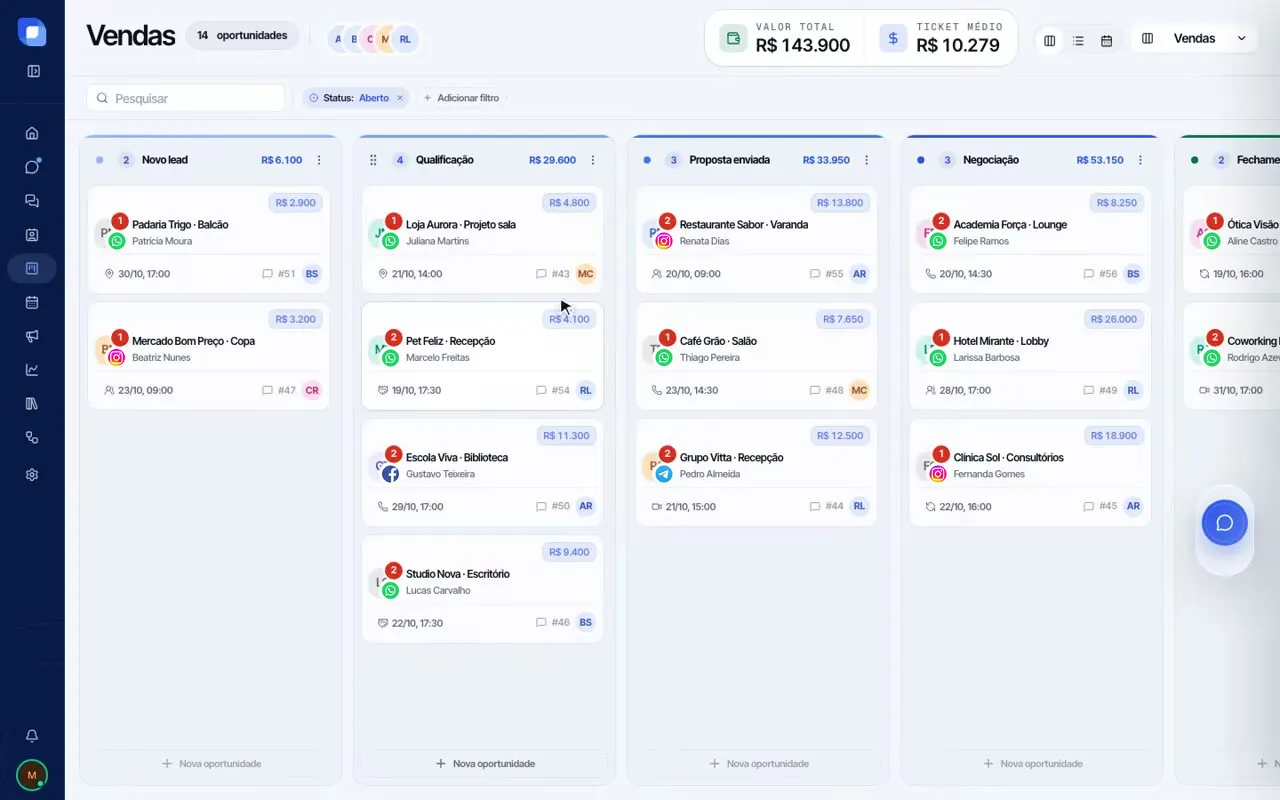Open the line chart reports icon
This screenshot has width=1280, height=800.
(x=32, y=370)
